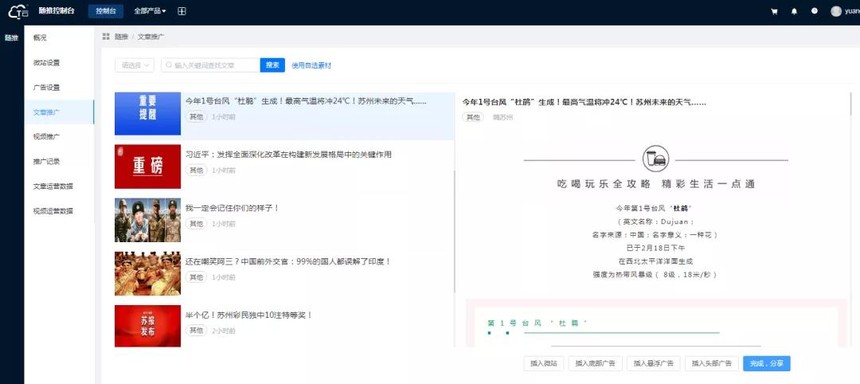The image size is (860, 384).
Task: Open the typhoon 杜鹃 article in list
Action: (306, 101)
